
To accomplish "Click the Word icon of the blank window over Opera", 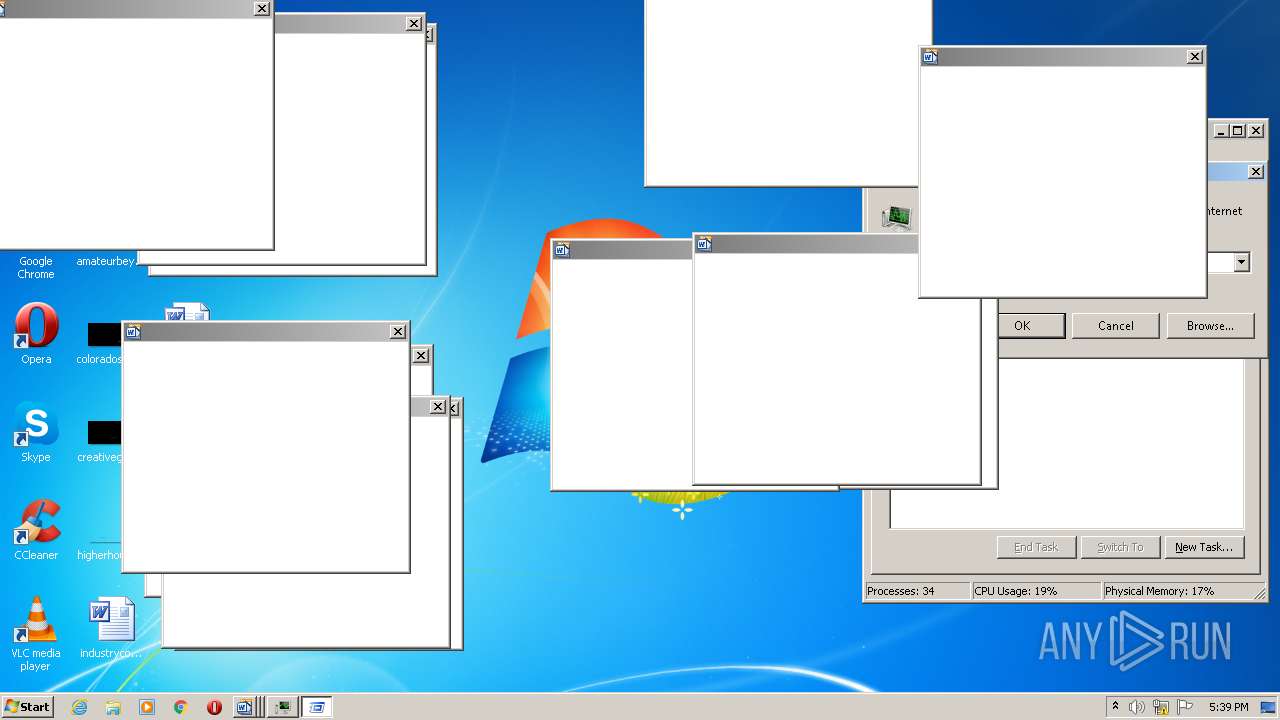I will 133,332.
